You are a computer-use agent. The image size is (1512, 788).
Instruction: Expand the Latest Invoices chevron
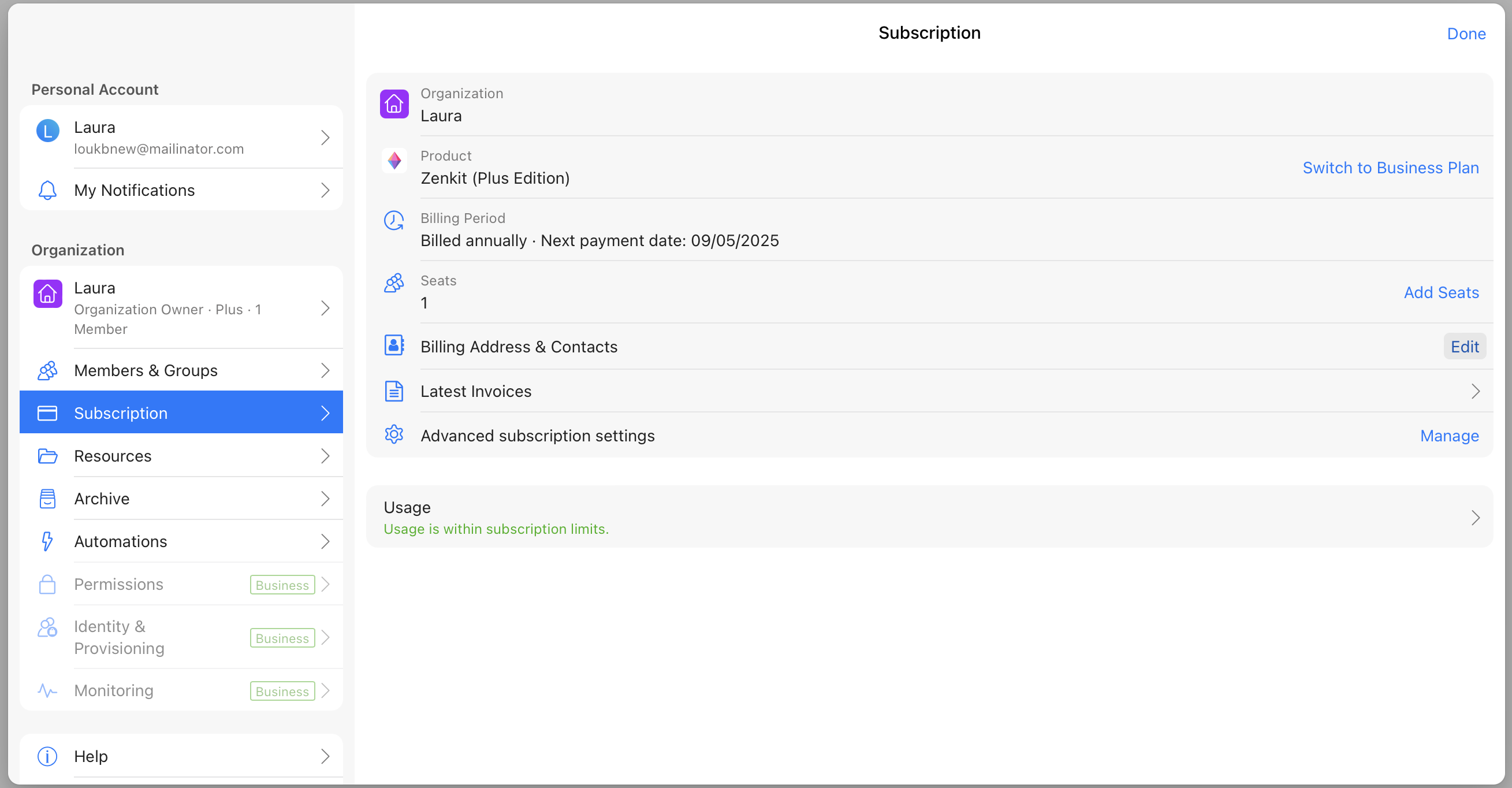[x=1476, y=391]
